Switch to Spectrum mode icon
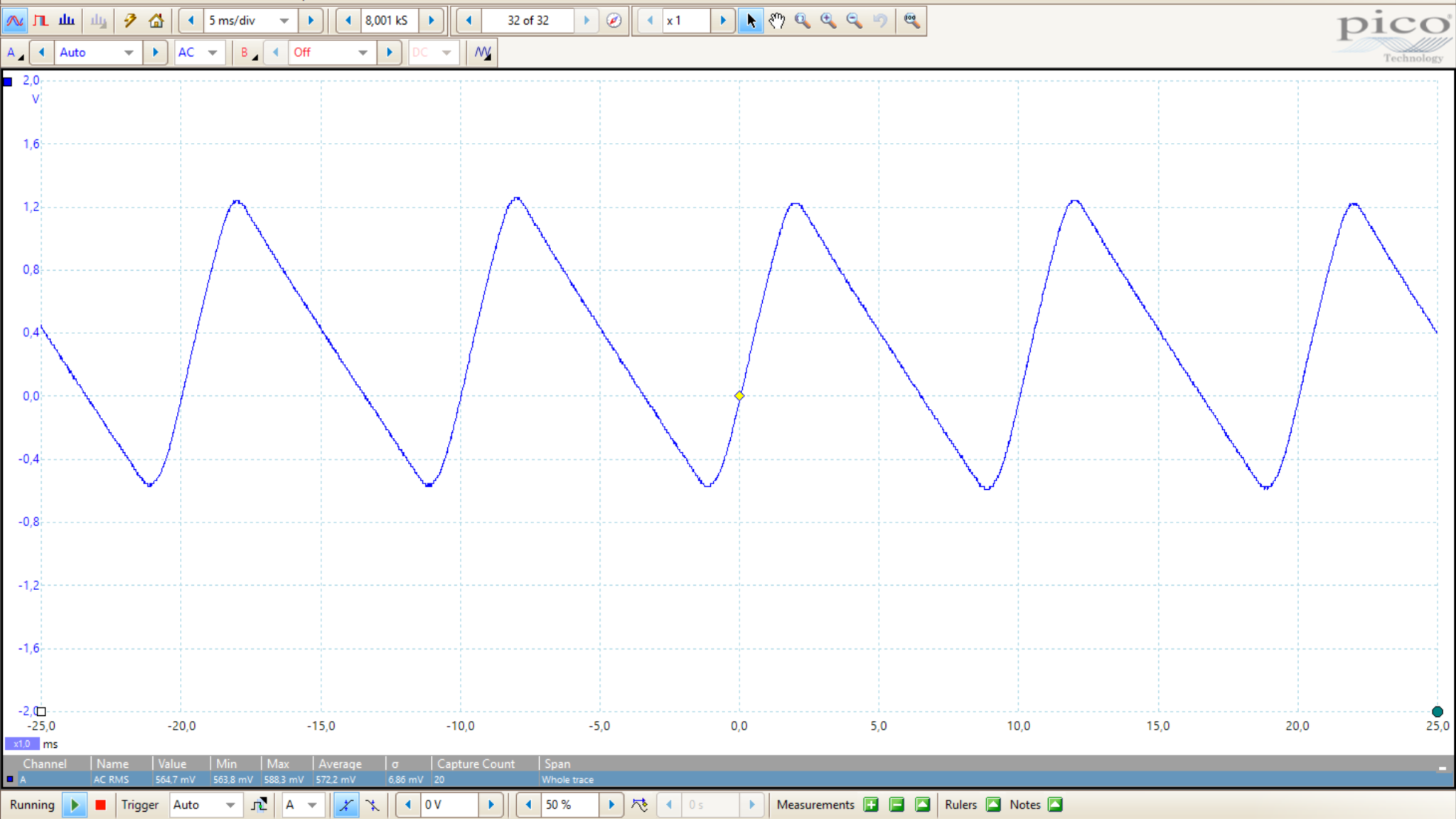The image size is (1456, 819). (x=67, y=21)
